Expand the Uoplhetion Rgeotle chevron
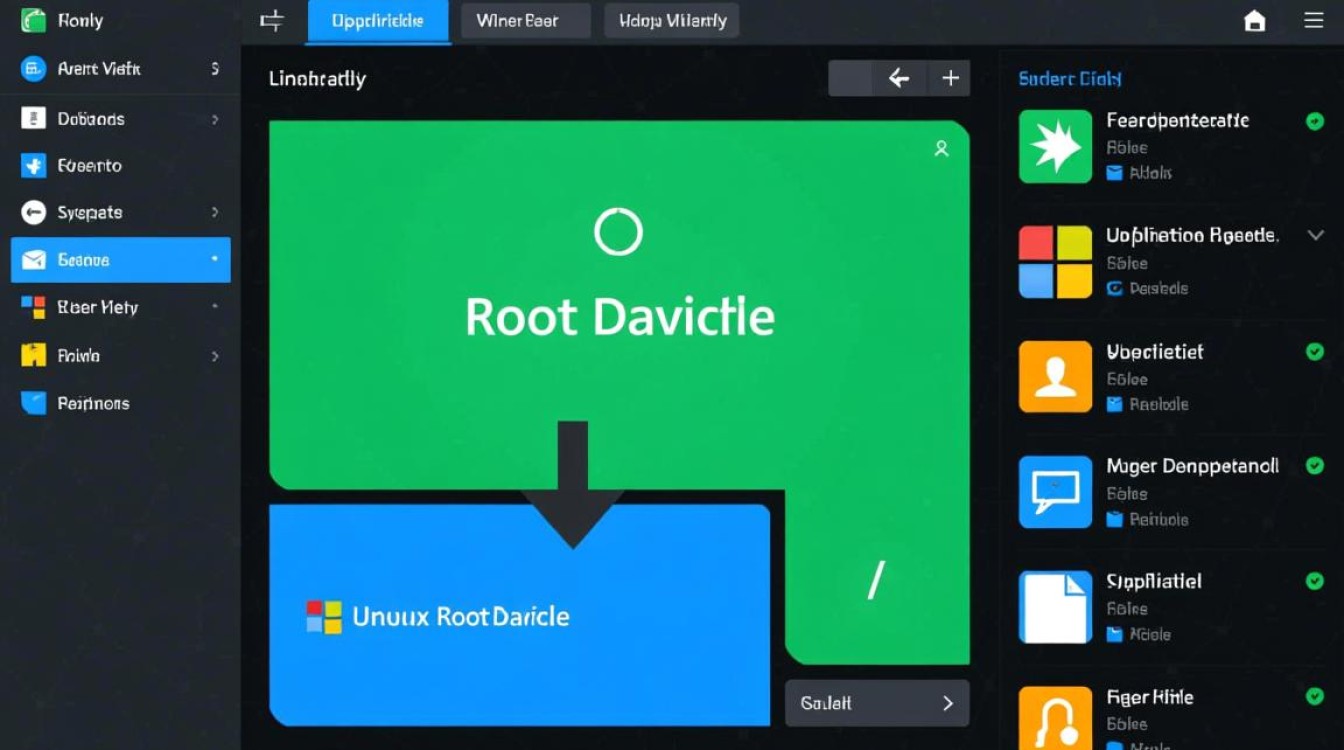 point(1315,236)
